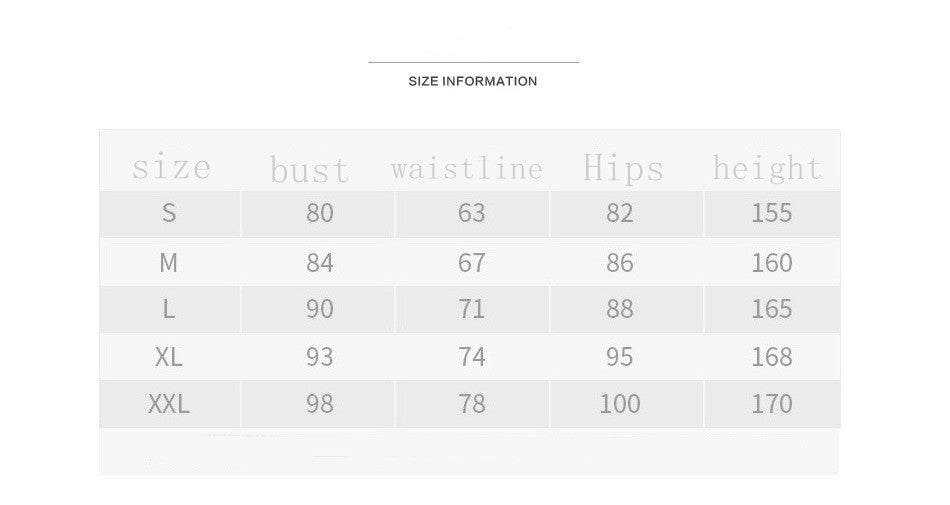Viewport: 950px width, 505px height.
Task: Select the XL size row label
Action: click(168, 357)
